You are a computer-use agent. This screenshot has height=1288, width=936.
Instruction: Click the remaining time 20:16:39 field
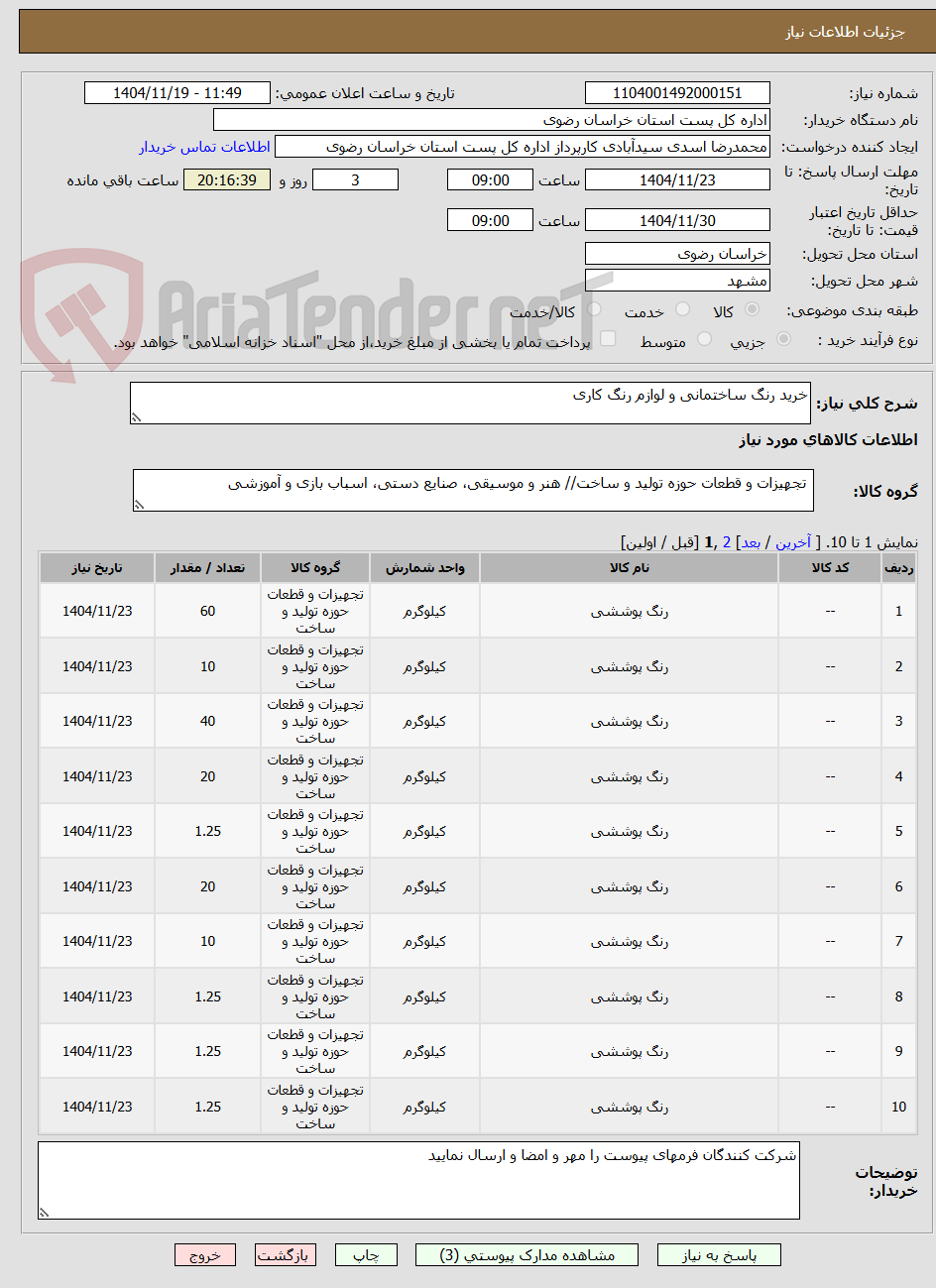(227, 180)
